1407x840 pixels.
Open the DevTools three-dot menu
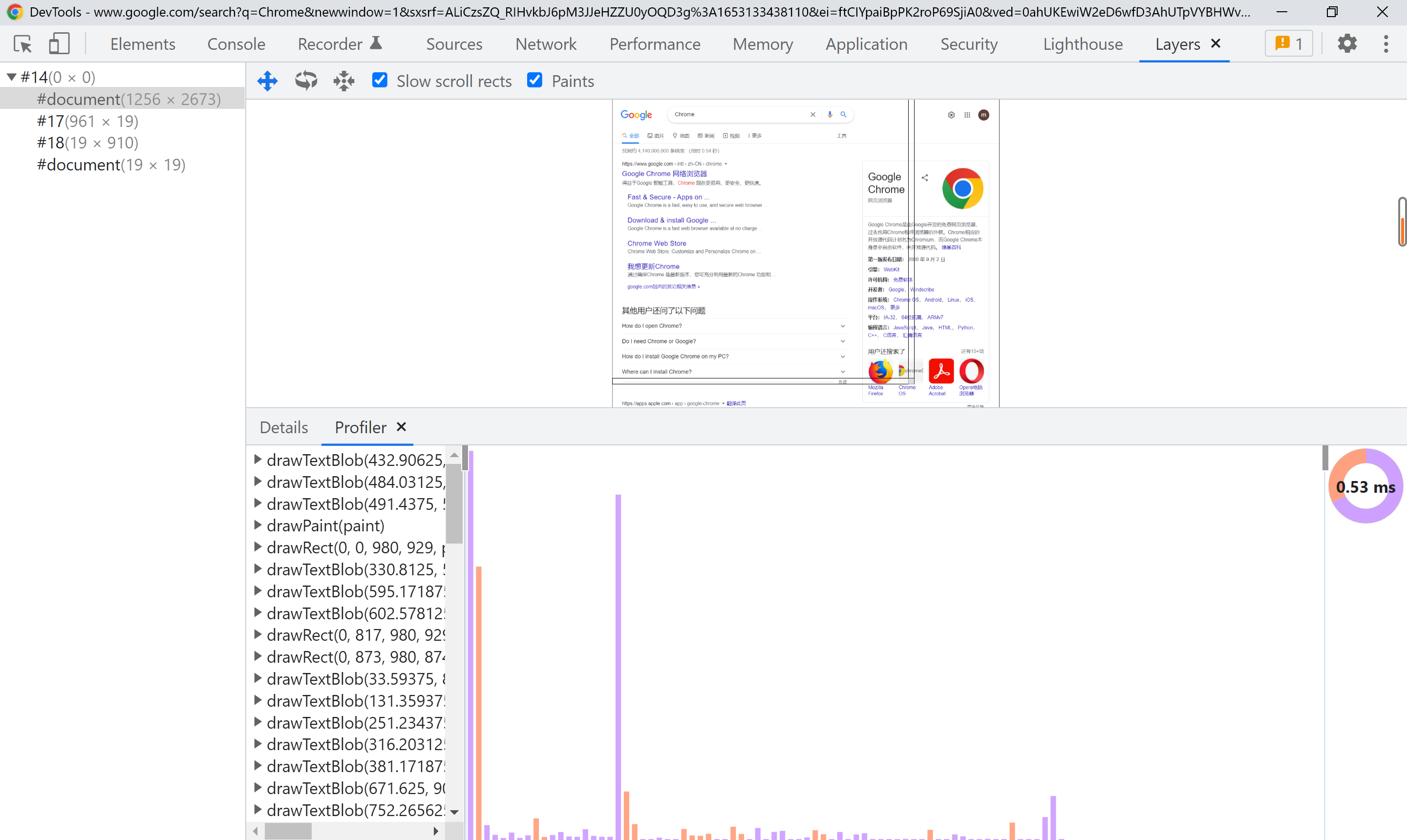(x=1386, y=43)
